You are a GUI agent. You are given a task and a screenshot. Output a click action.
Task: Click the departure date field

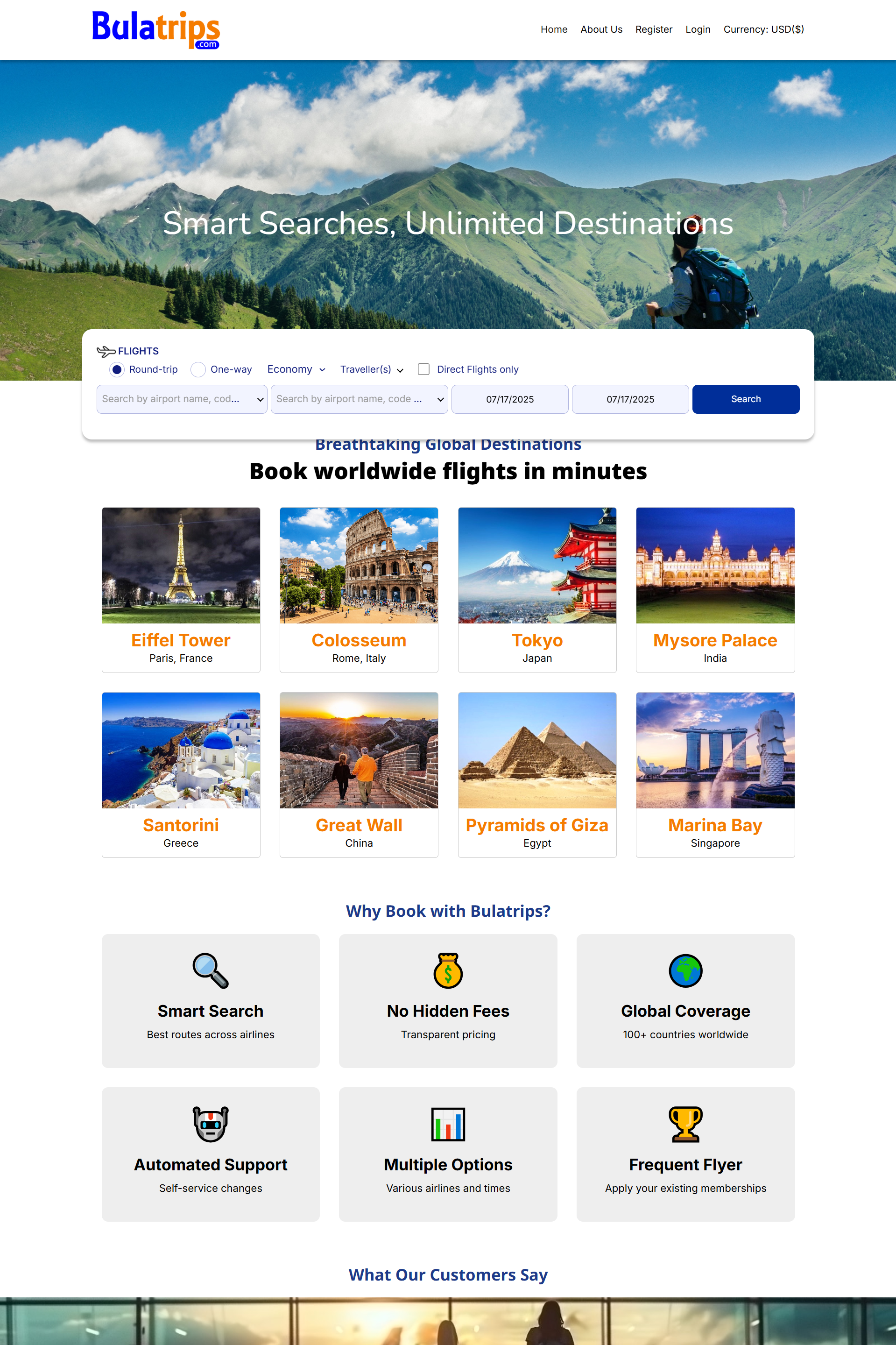[x=510, y=399]
